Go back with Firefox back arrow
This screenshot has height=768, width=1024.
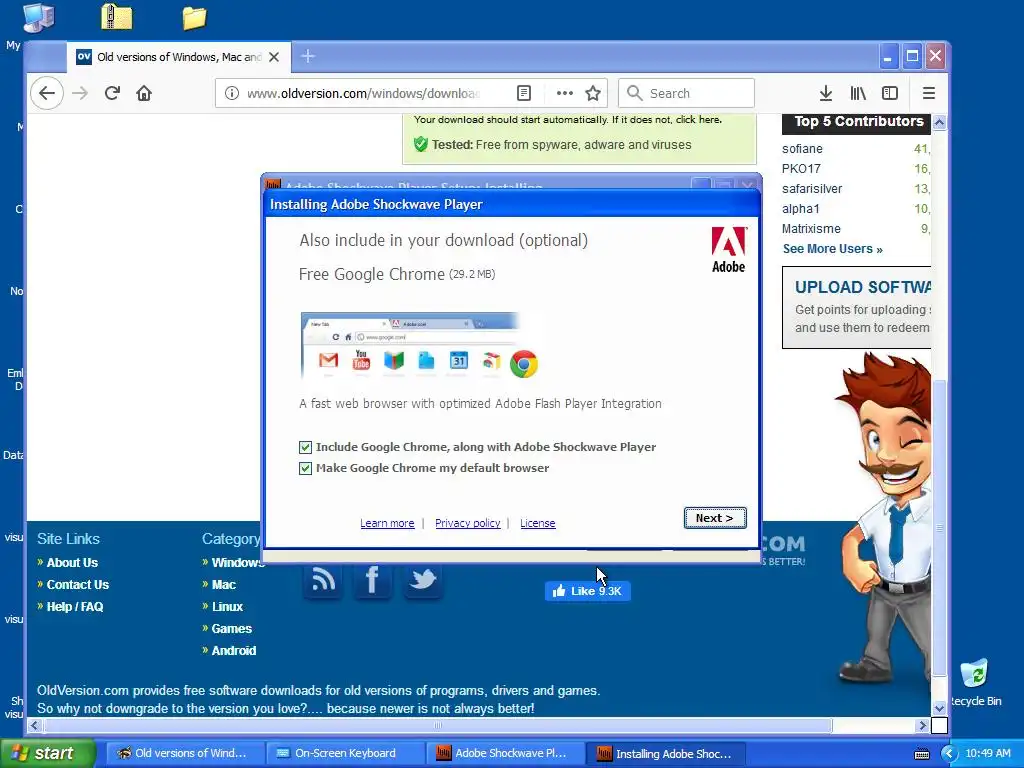coord(47,93)
